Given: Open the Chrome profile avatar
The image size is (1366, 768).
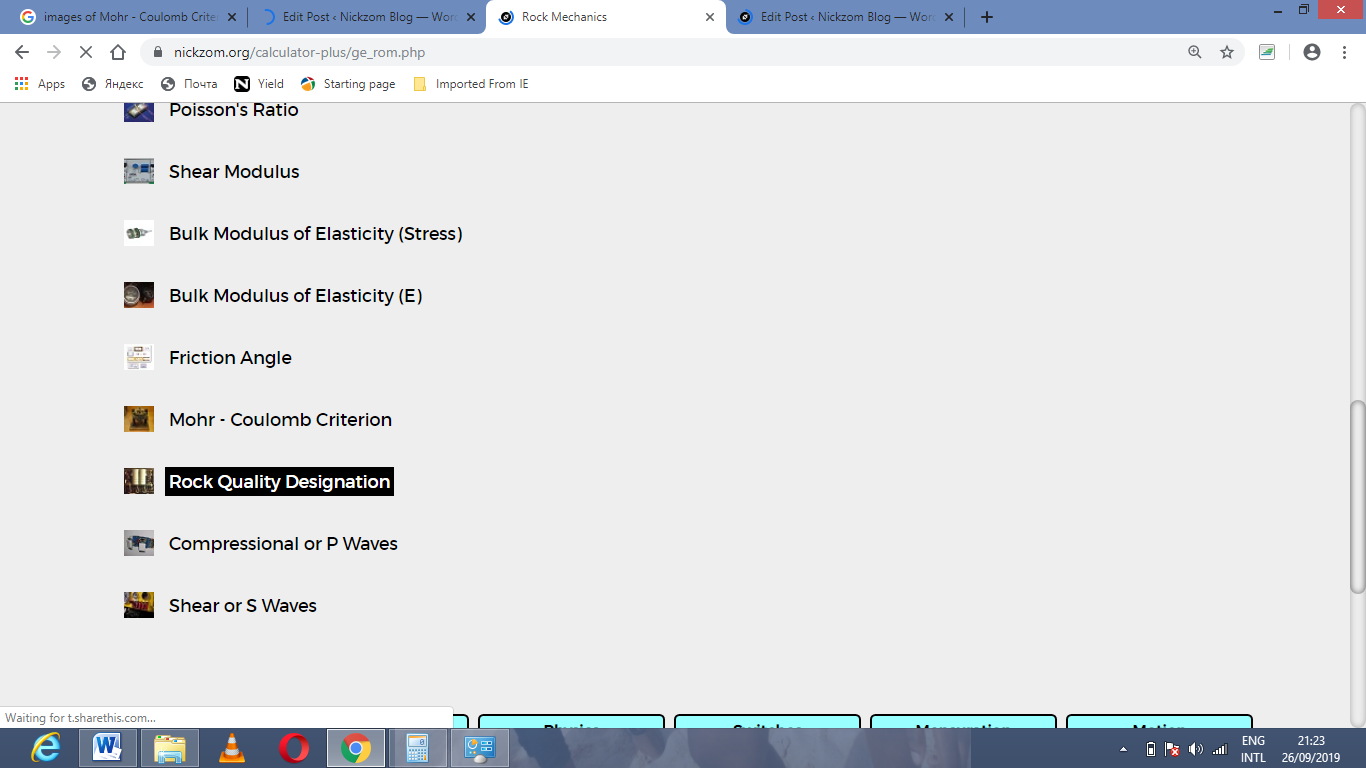Looking at the screenshot, I should coord(1312,52).
